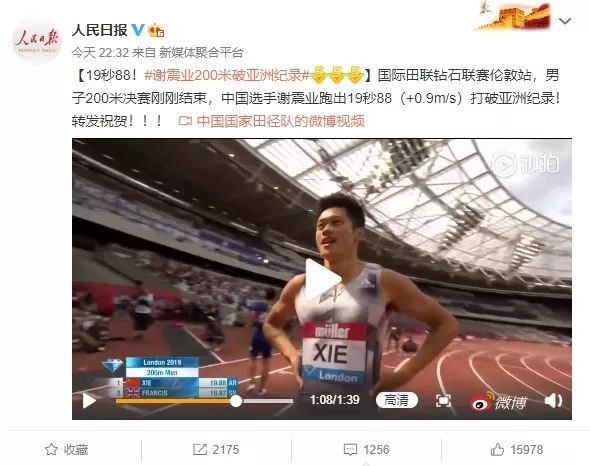The width and height of the screenshot is (590, 466).
Task: Click the crown membership badge icon
Action: tap(156, 30)
